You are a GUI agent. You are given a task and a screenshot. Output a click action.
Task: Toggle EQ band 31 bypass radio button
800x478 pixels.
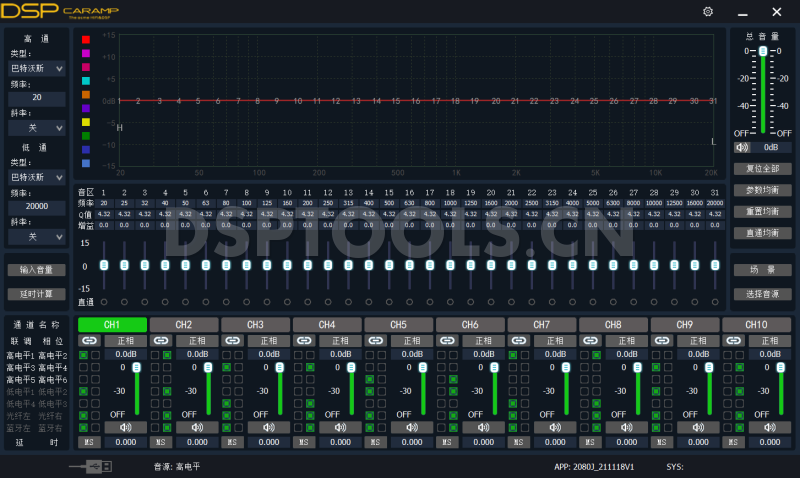click(713, 302)
